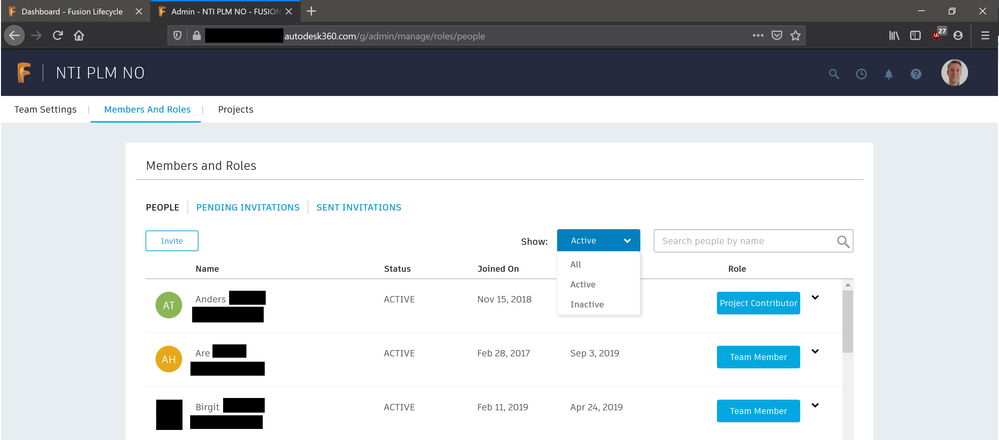999x440 pixels.
Task: Open the user profile avatar menu
Action: 954,73
